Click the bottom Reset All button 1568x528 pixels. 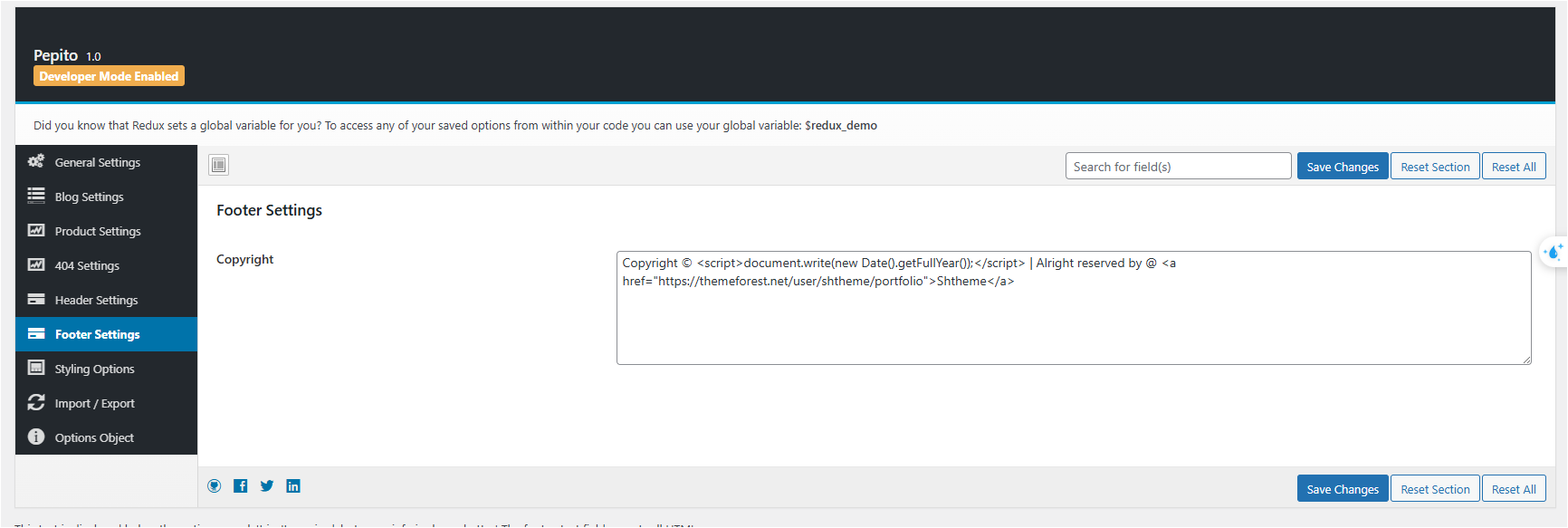coord(1514,489)
